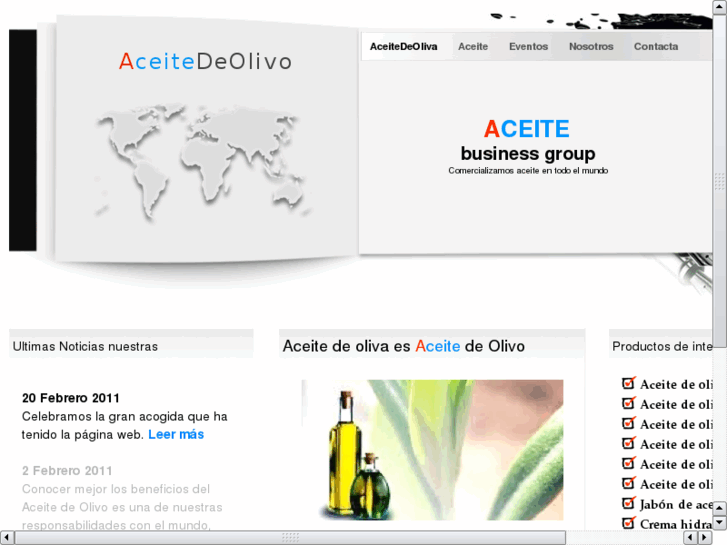The height and width of the screenshot is (545, 727).
Task: Click 'Ultimas Noticias nuestras' heading
Action: (85, 346)
